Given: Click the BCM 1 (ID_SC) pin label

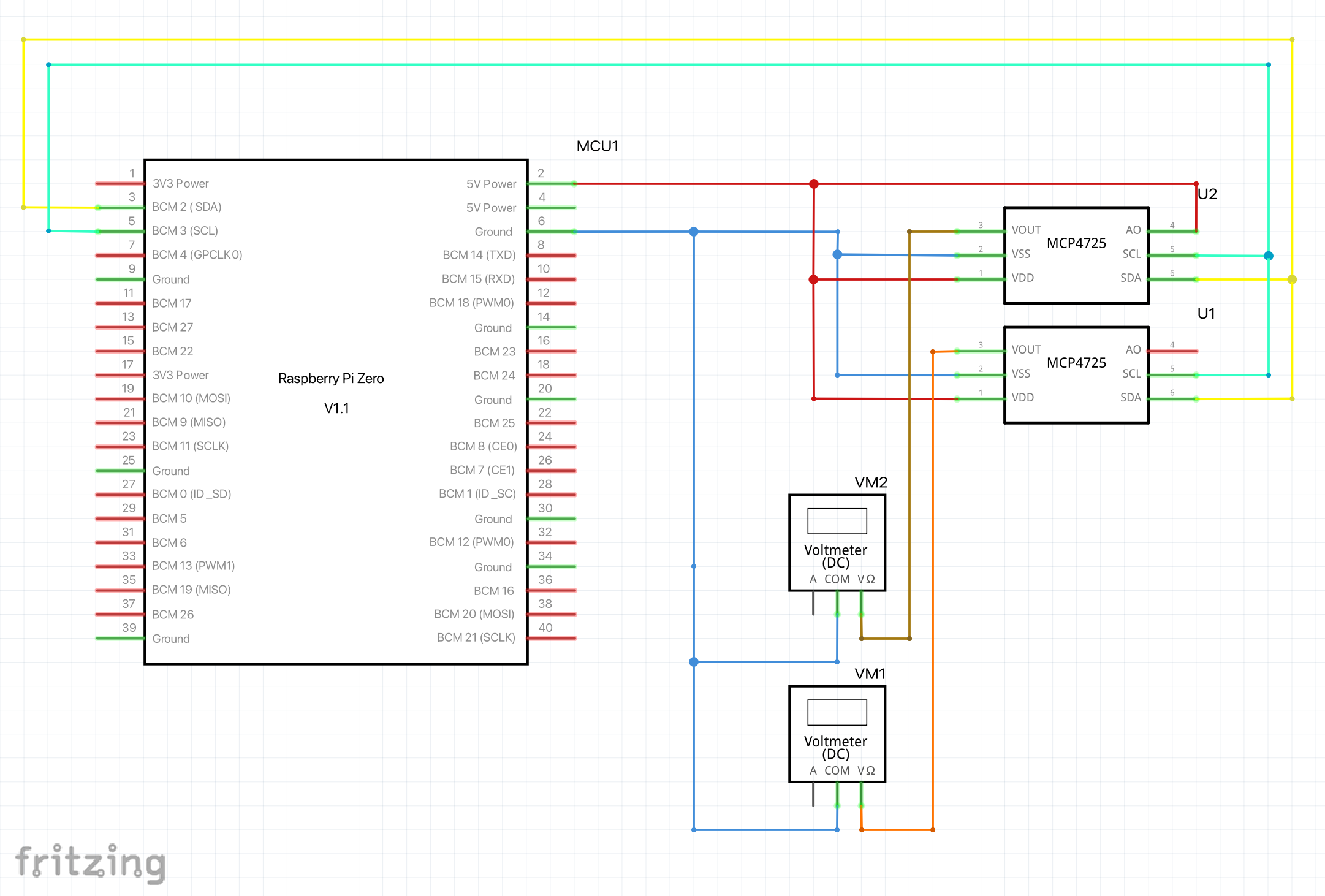Looking at the screenshot, I should tap(477, 494).
